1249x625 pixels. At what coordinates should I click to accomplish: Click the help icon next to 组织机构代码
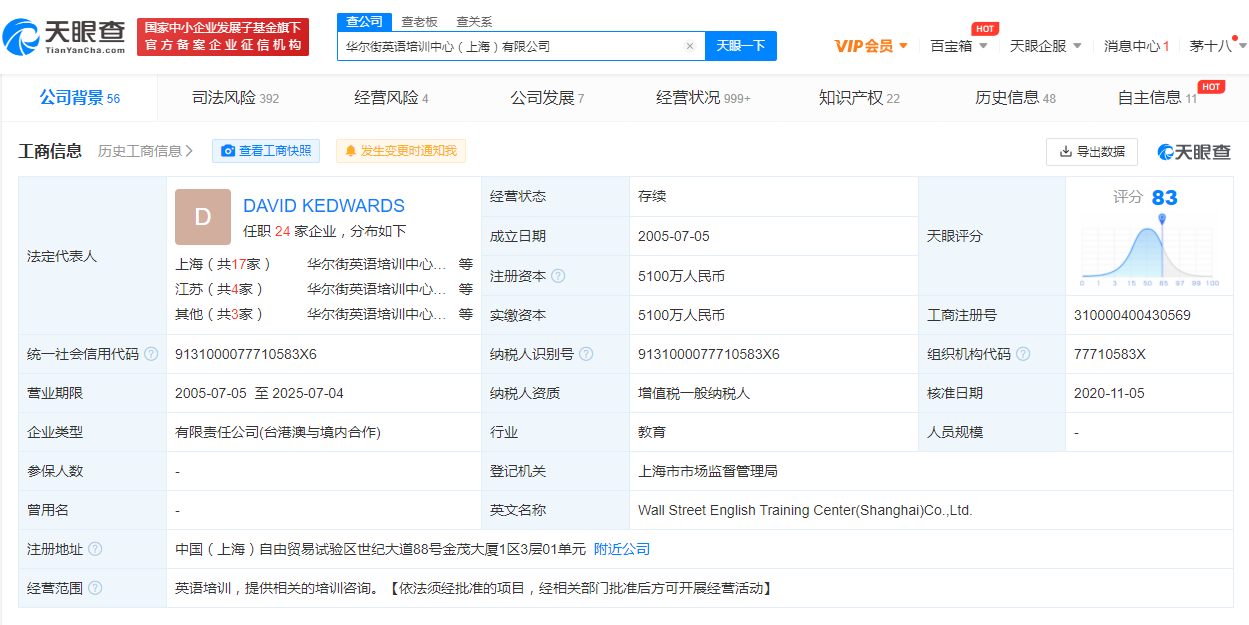click(x=1024, y=354)
